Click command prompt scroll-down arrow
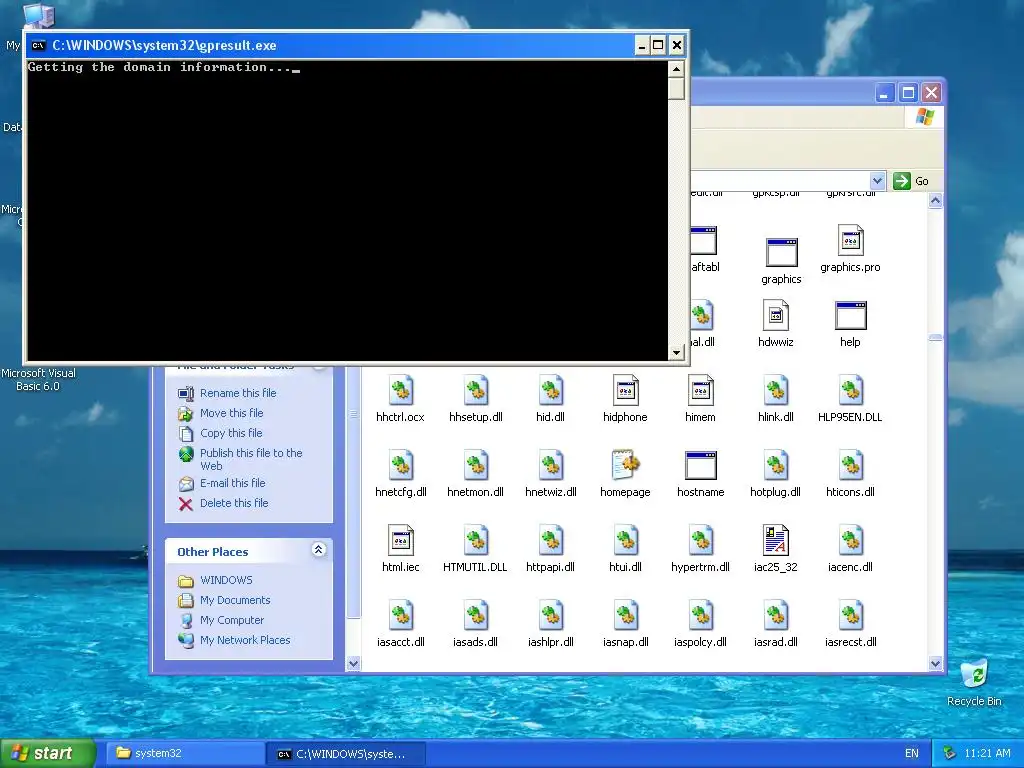 676,353
